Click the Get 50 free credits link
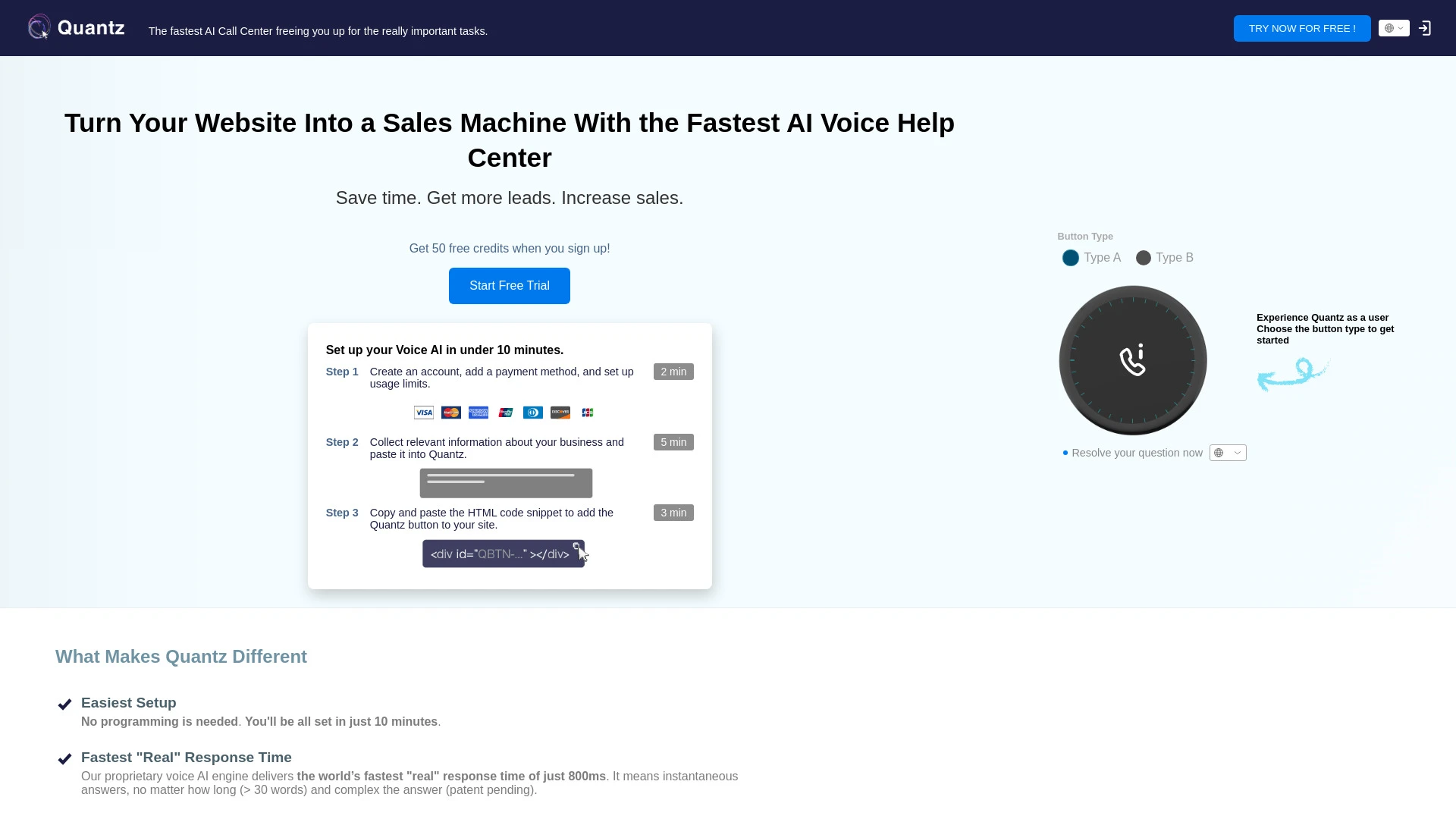Image resolution: width=1456 pixels, height=819 pixels. 510,248
